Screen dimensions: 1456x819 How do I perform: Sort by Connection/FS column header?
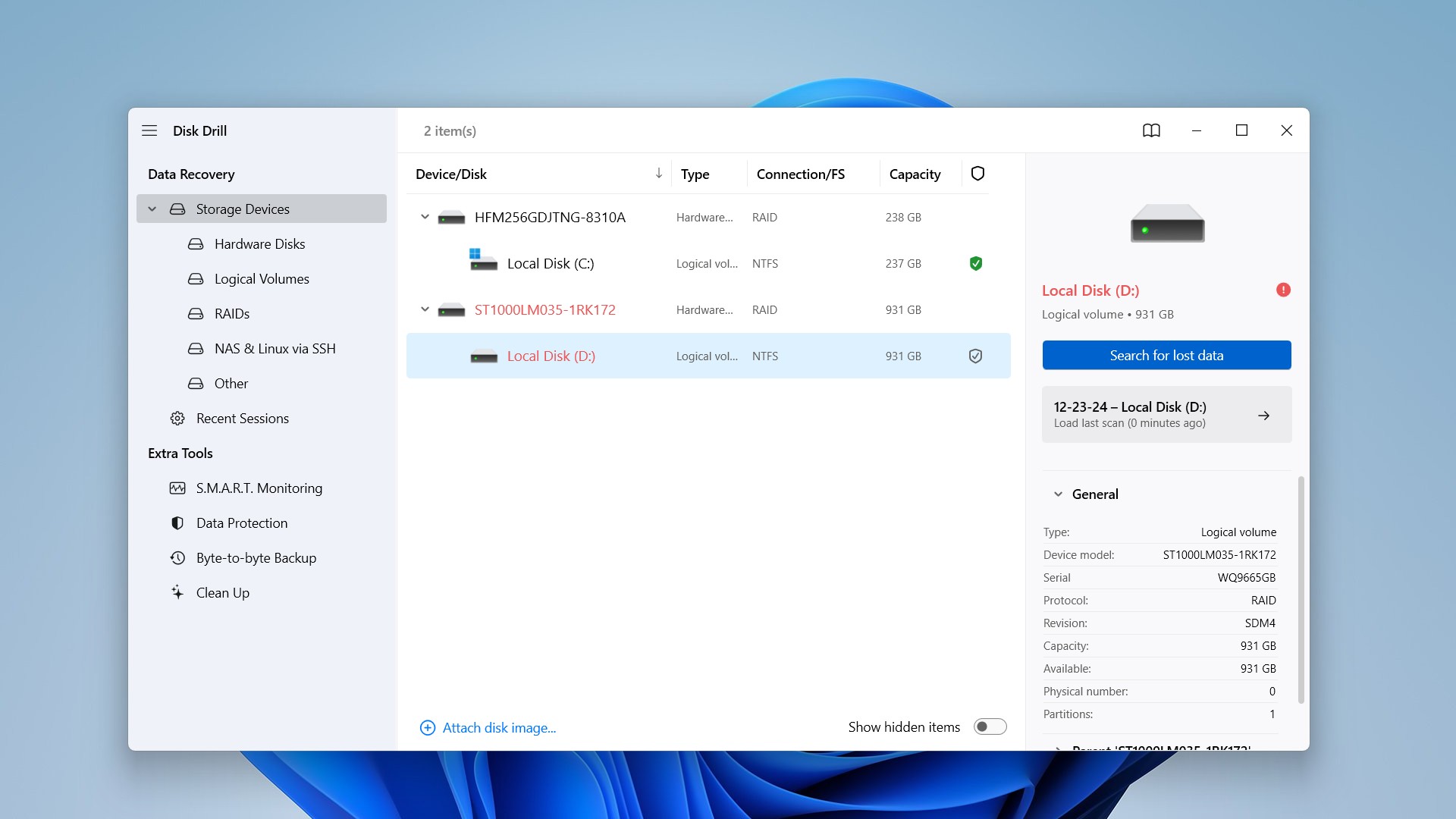[800, 174]
